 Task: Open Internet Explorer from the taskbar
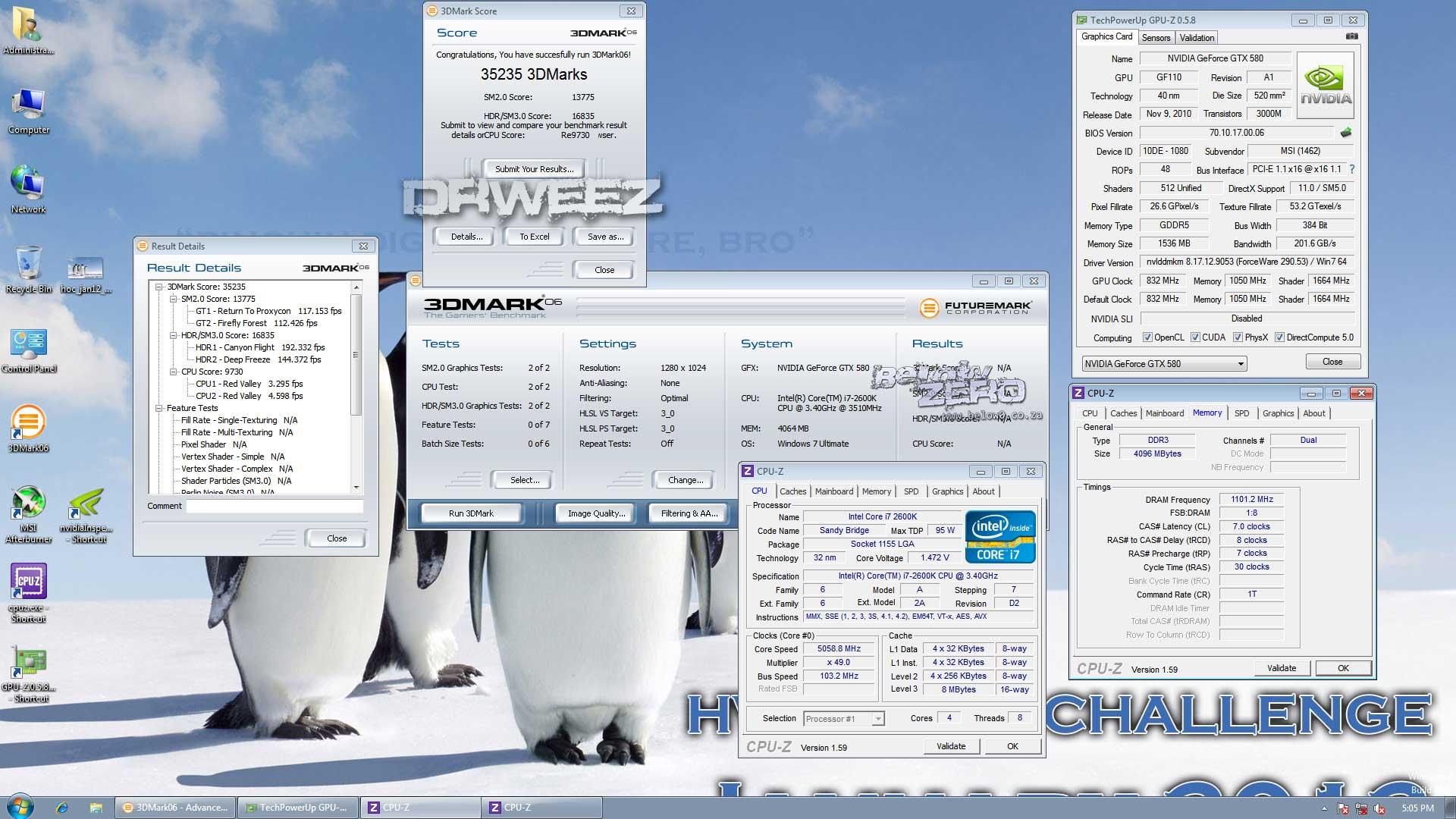click(62, 808)
